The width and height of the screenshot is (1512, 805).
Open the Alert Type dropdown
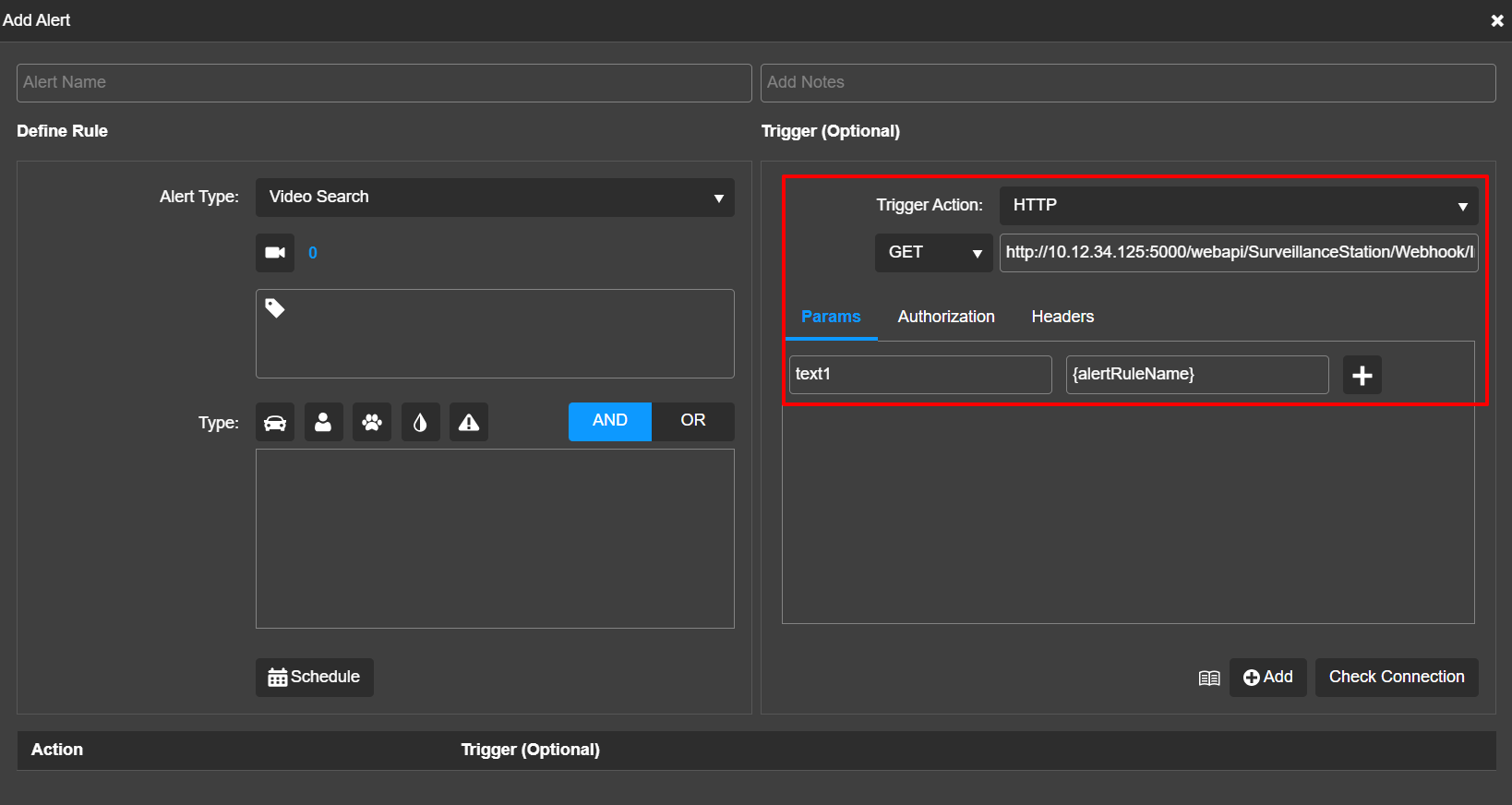pyautogui.click(x=495, y=198)
